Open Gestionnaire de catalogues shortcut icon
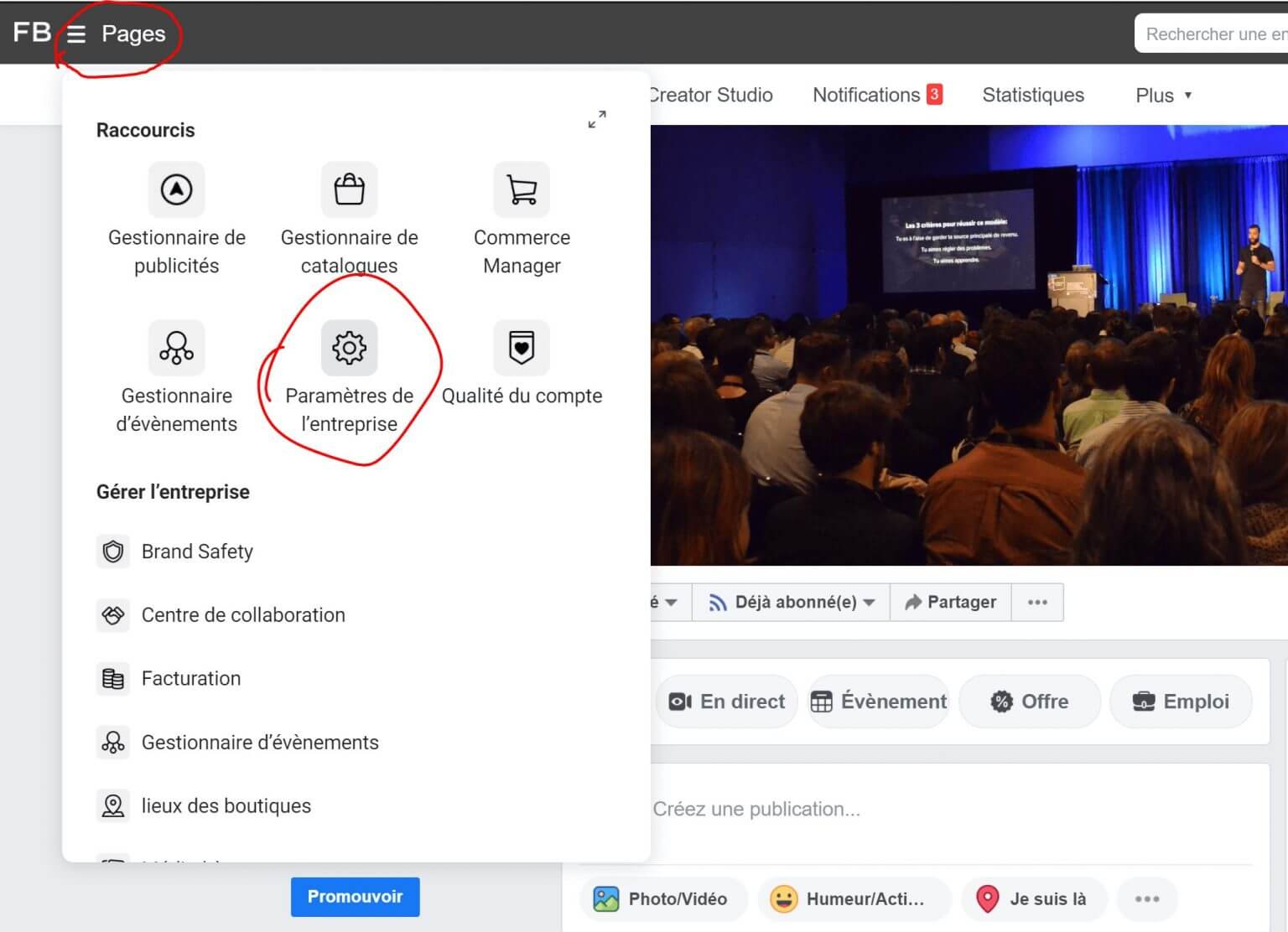This screenshot has width=1288, height=932. click(349, 190)
